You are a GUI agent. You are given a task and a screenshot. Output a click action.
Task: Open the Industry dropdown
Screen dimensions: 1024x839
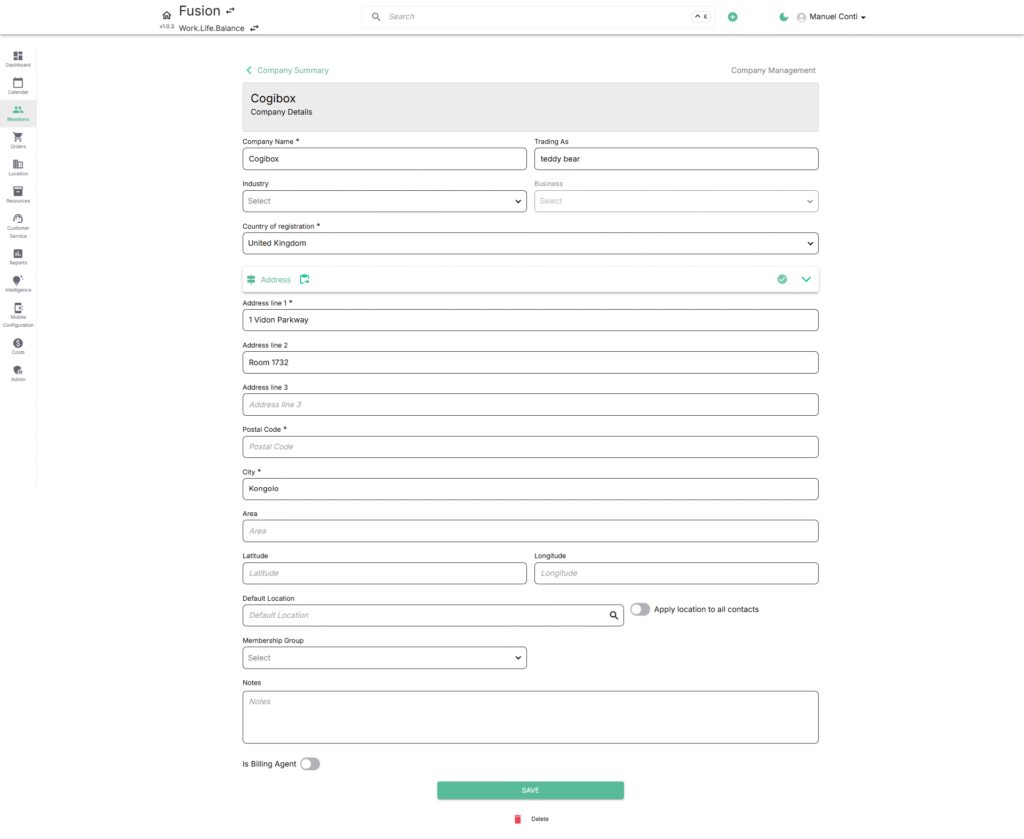pyautogui.click(x=384, y=201)
